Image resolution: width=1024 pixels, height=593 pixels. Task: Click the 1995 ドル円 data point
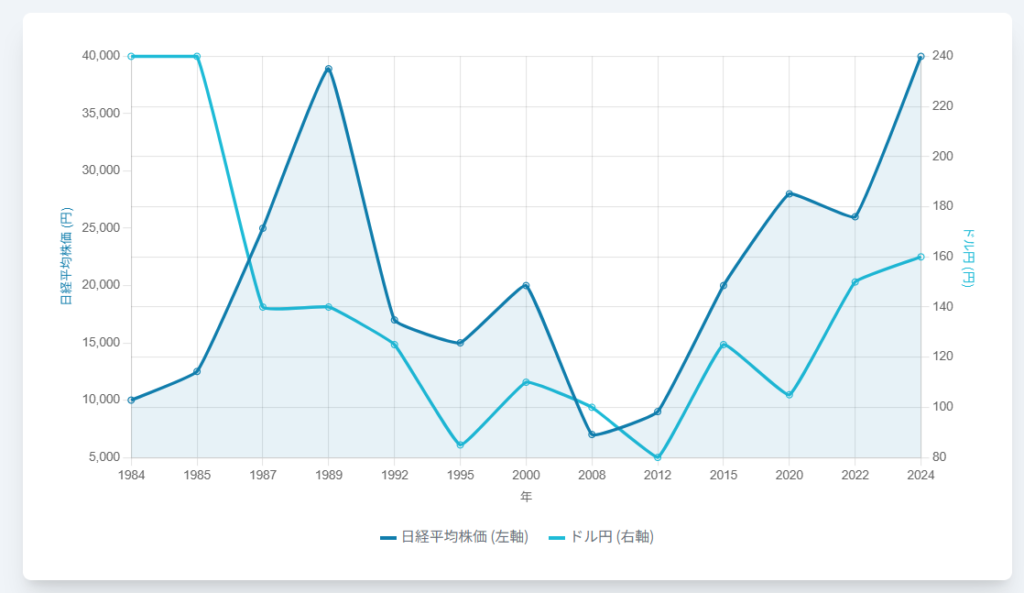[460, 445]
